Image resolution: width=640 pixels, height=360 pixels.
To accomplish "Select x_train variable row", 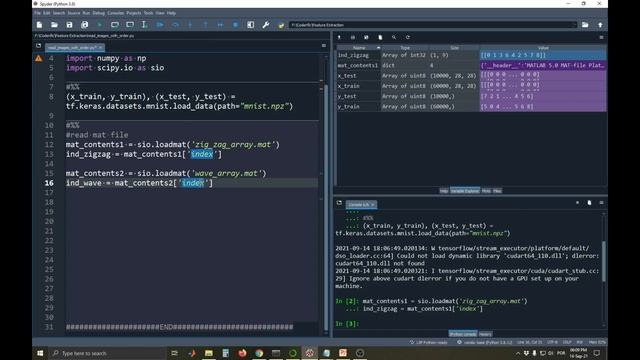I will tap(471, 86).
